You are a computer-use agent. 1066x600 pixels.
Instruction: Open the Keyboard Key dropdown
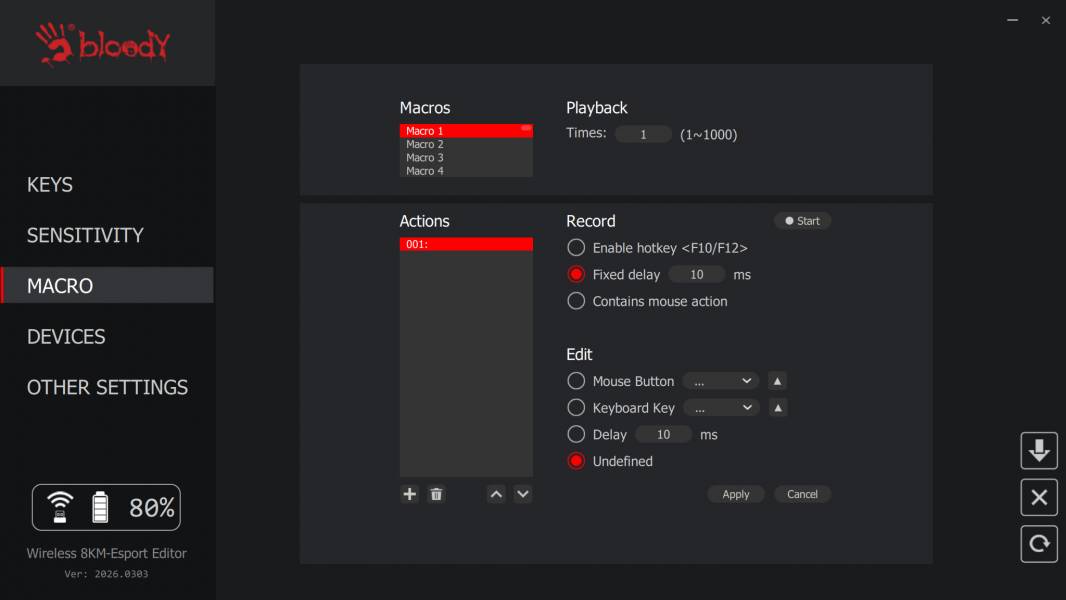(x=722, y=408)
